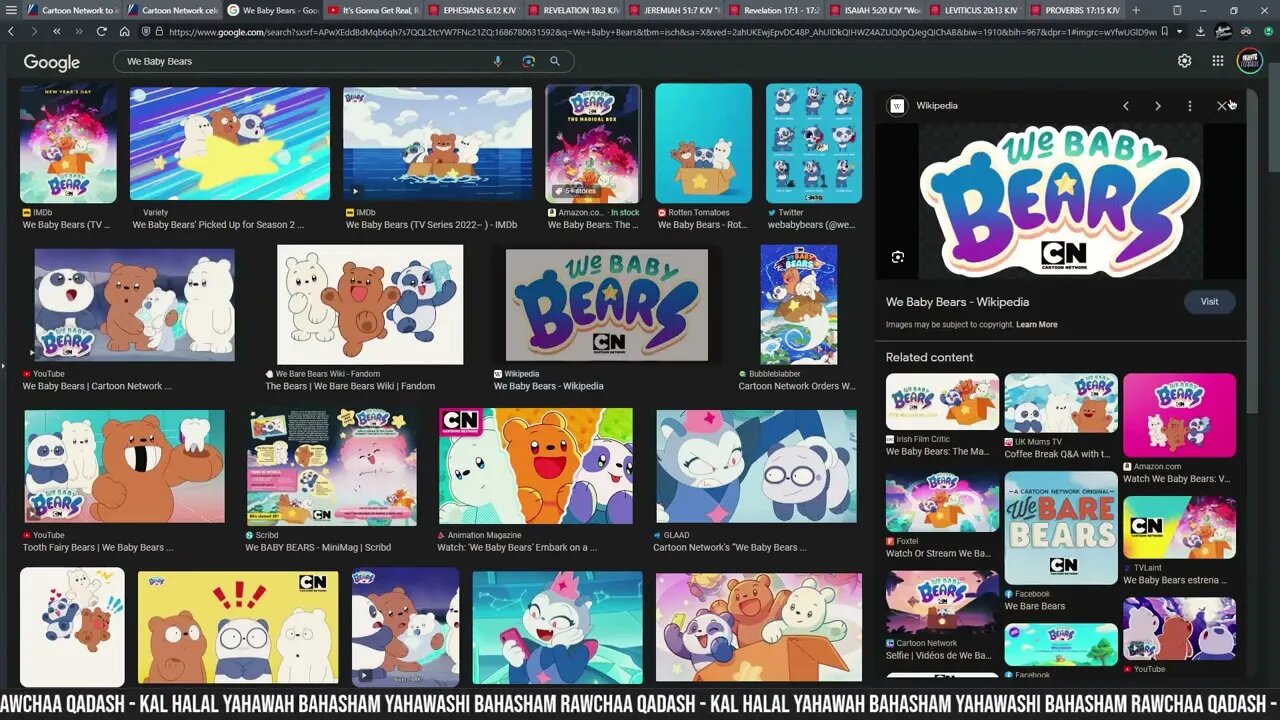This screenshot has width=1280, height=720.
Task: Show next image in the preview panel
Action: [x=1158, y=105]
